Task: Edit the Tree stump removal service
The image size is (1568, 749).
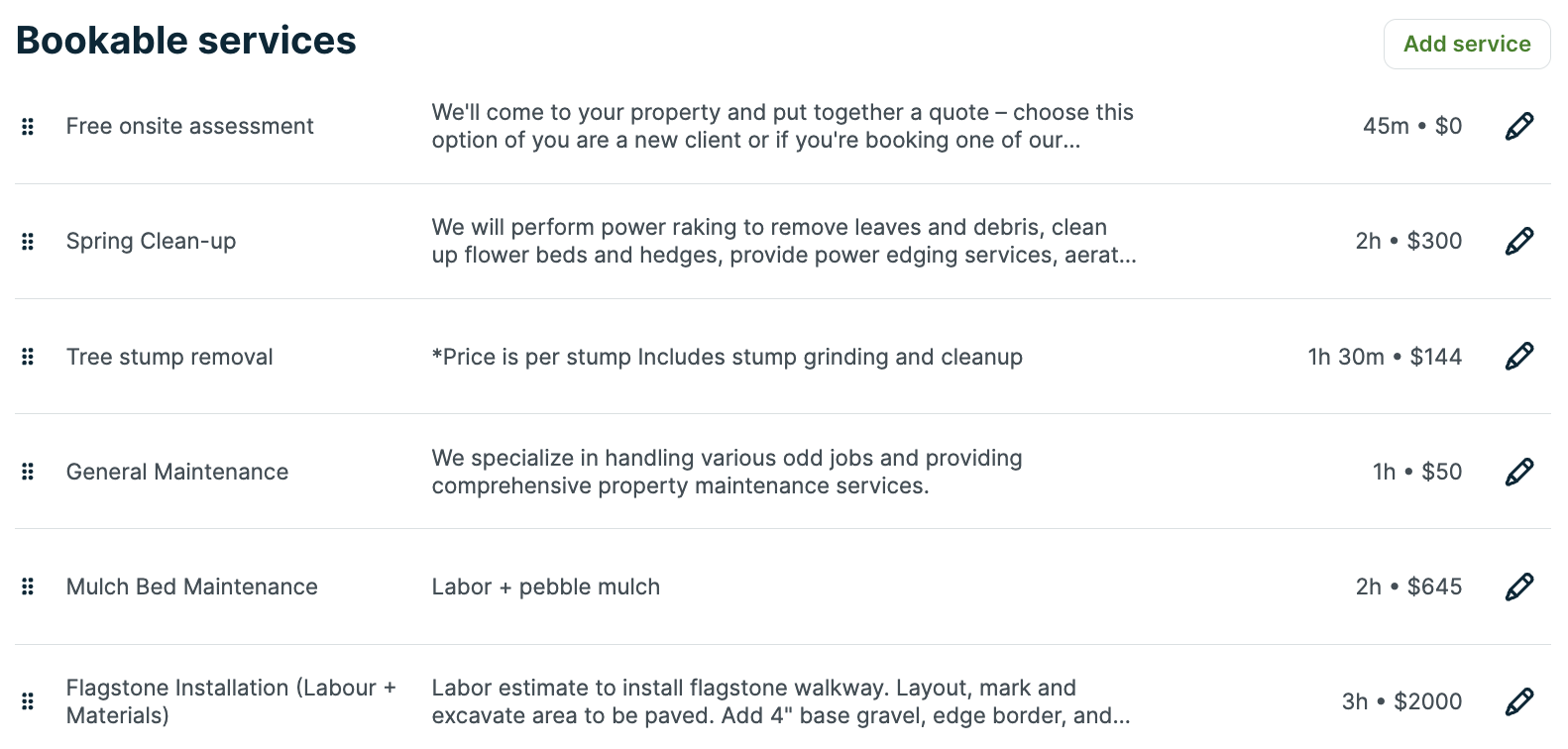Action: coord(1518,357)
